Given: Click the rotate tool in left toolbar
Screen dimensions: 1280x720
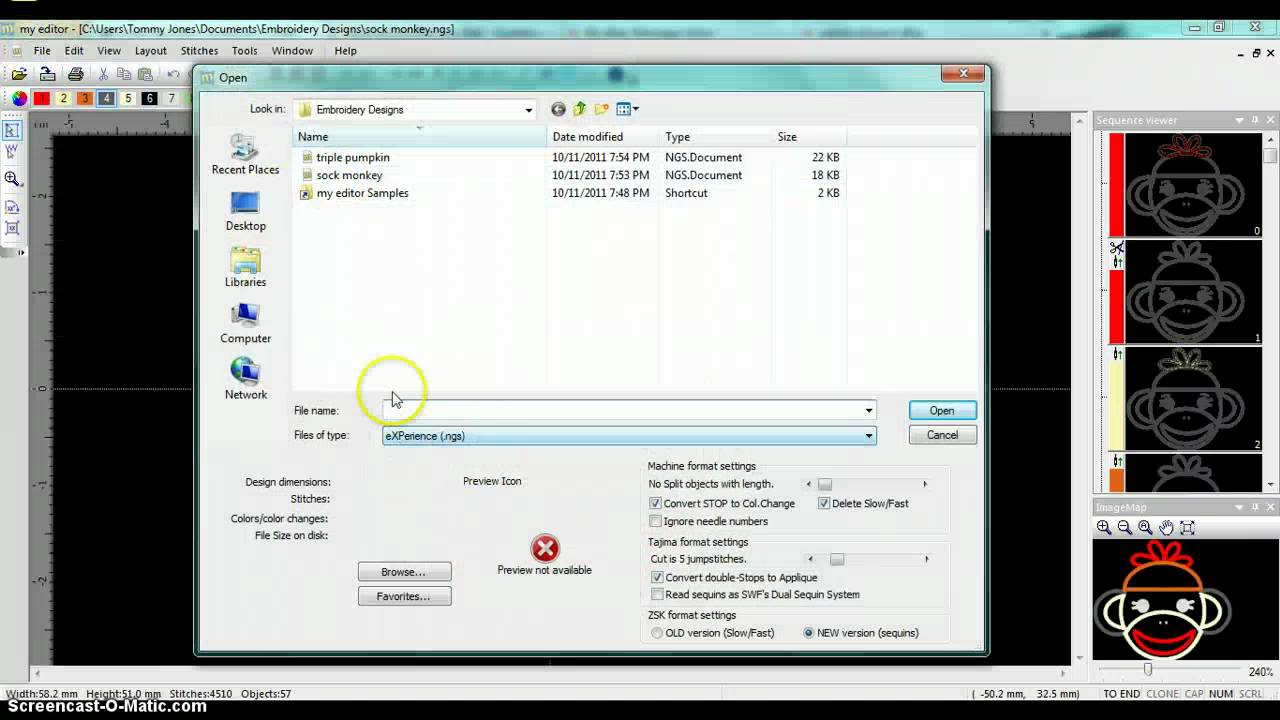Looking at the screenshot, I should tap(12, 207).
